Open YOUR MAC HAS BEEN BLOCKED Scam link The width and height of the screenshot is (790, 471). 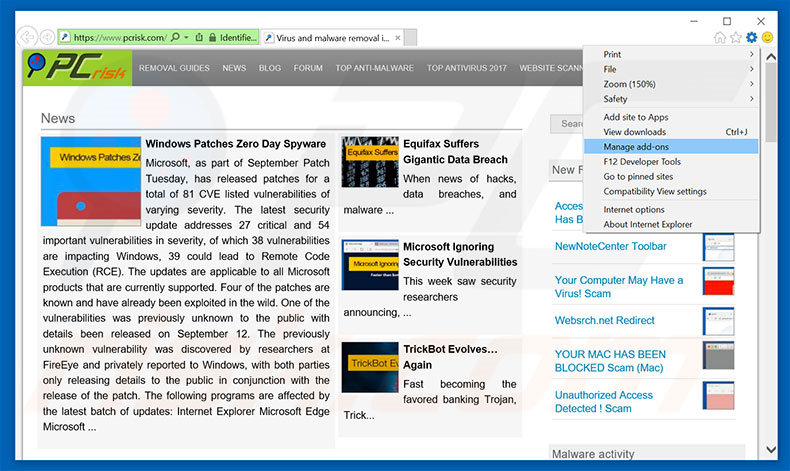[610, 361]
